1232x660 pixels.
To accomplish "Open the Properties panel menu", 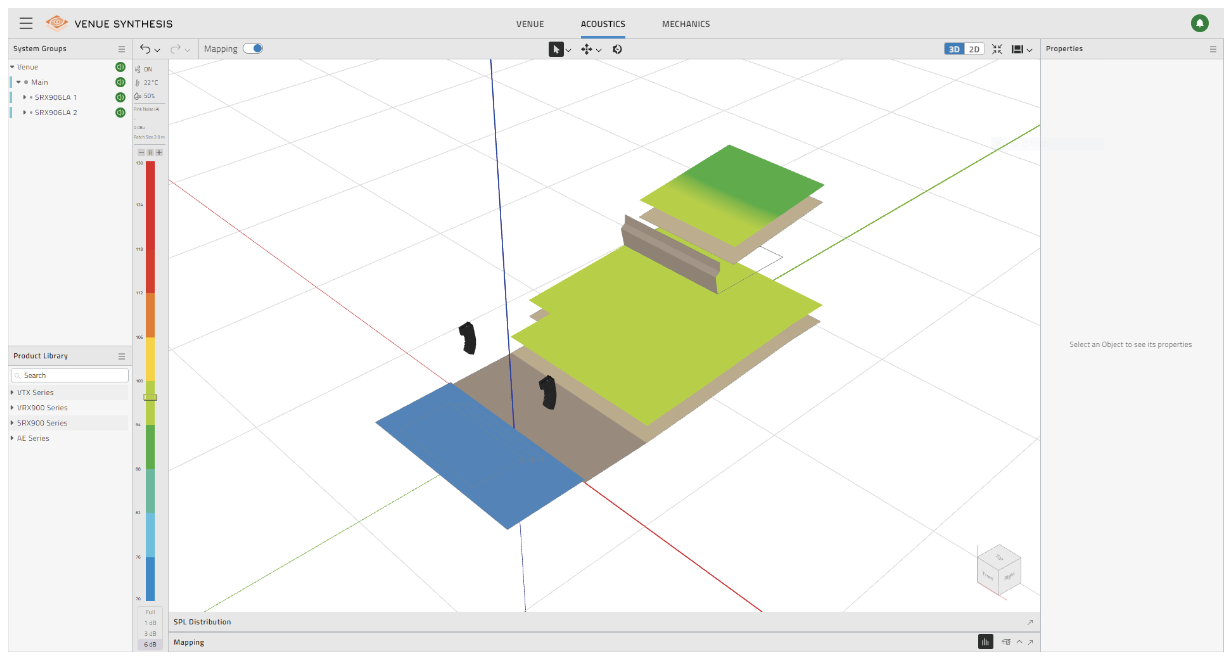I will [x=1213, y=48].
